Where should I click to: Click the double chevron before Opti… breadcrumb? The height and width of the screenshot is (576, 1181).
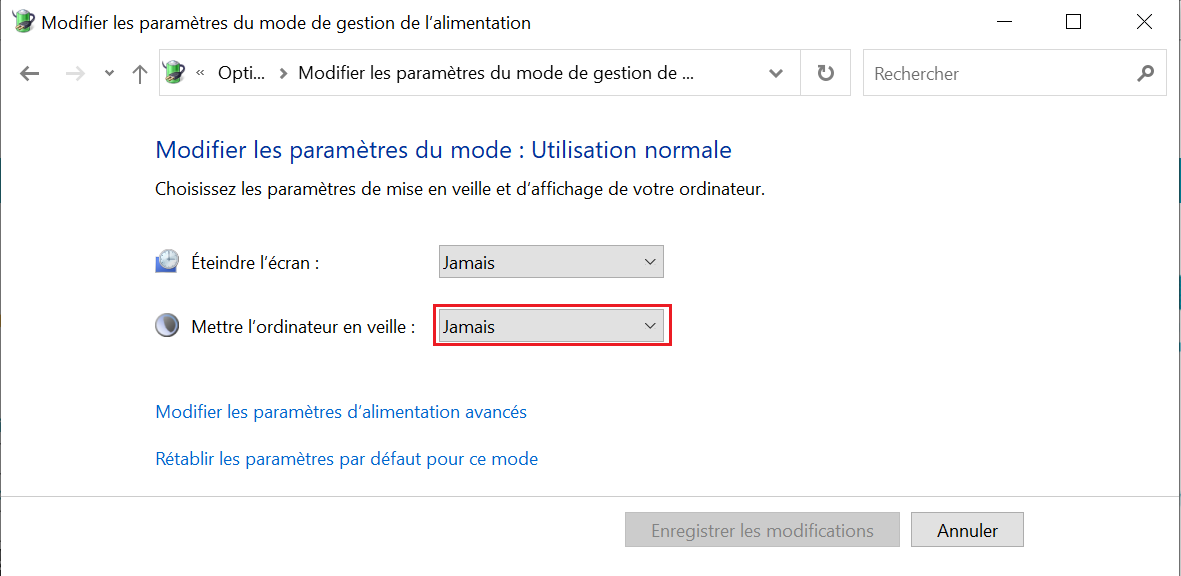[x=200, y=73]
